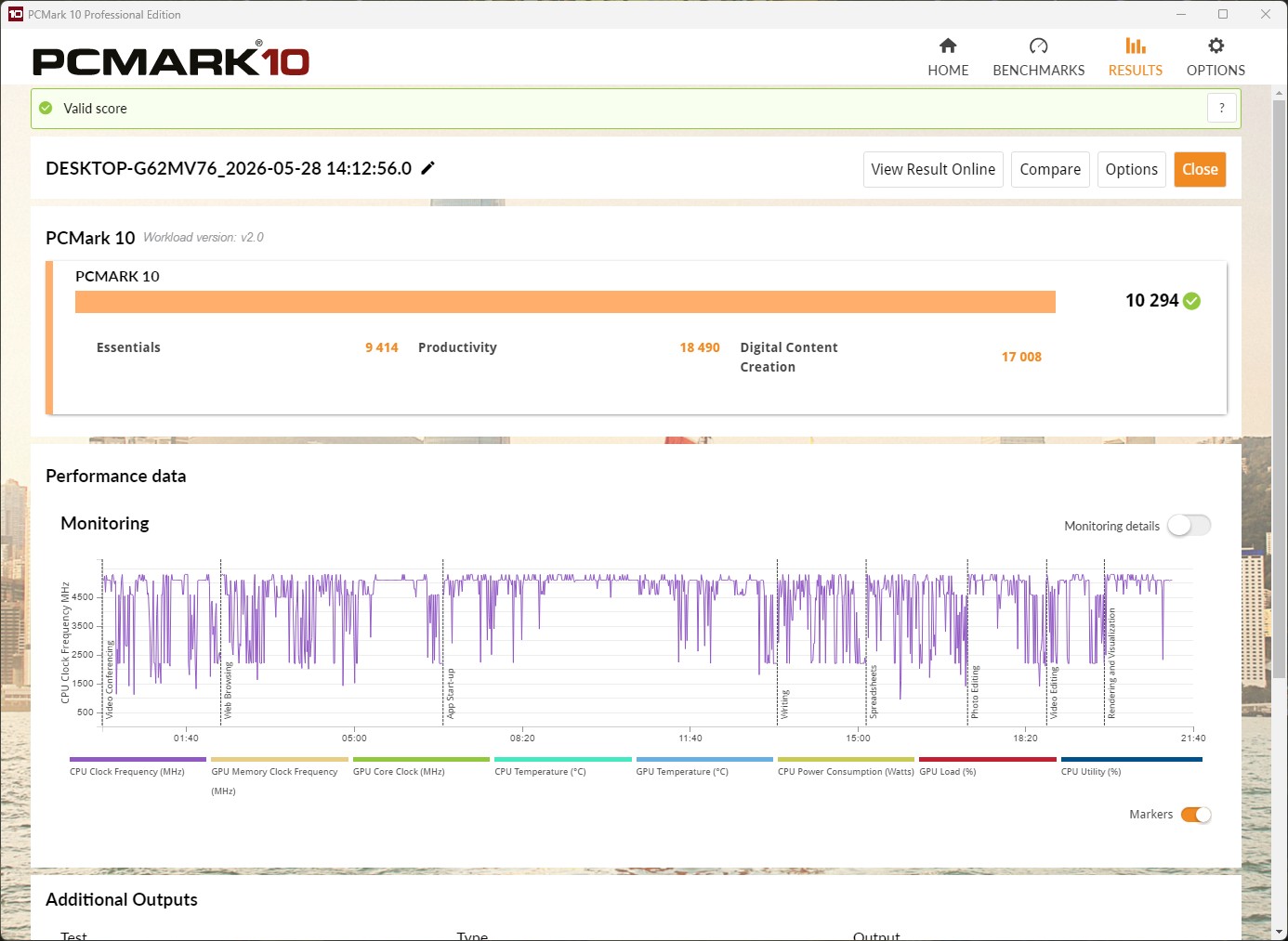This screenshot has width=1288, height=941.
Task: Click the Photo Editing chart marker
Action: 975,692
